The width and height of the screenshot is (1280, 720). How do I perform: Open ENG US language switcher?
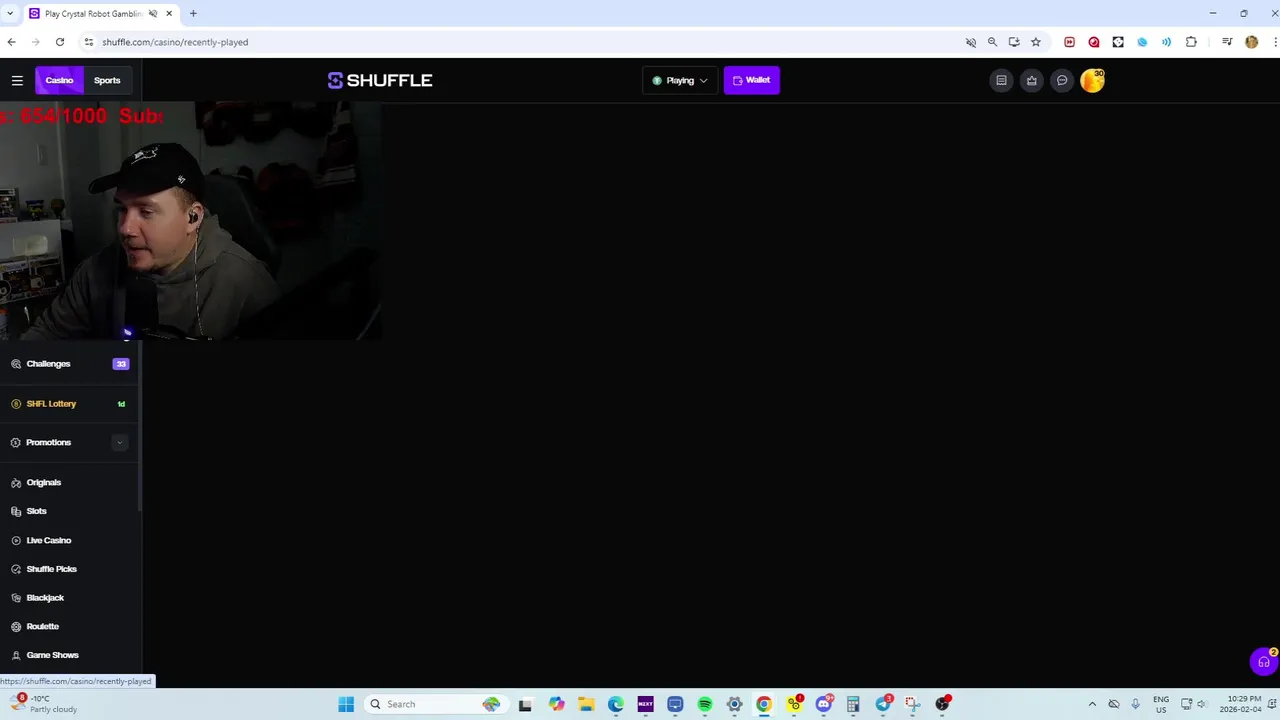tap(1161, 704)
